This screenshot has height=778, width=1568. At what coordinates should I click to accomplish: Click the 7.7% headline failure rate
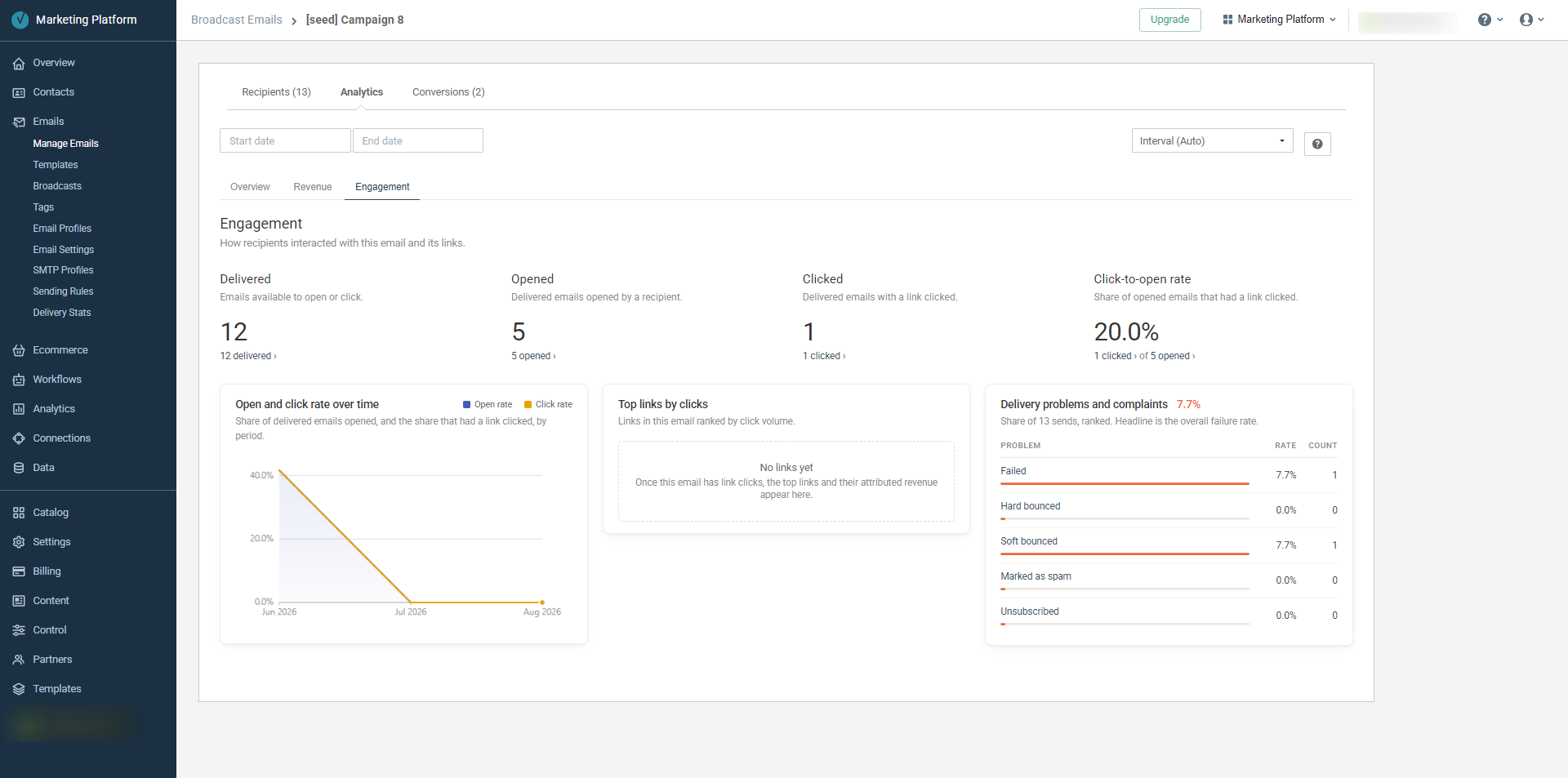[x=1188, y=404]
